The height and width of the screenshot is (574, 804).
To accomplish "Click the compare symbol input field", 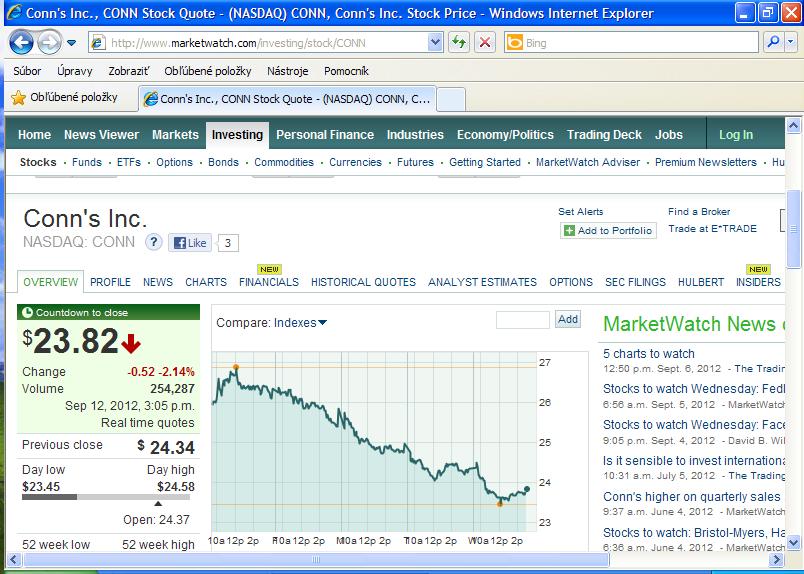I will tap(522, 320).
